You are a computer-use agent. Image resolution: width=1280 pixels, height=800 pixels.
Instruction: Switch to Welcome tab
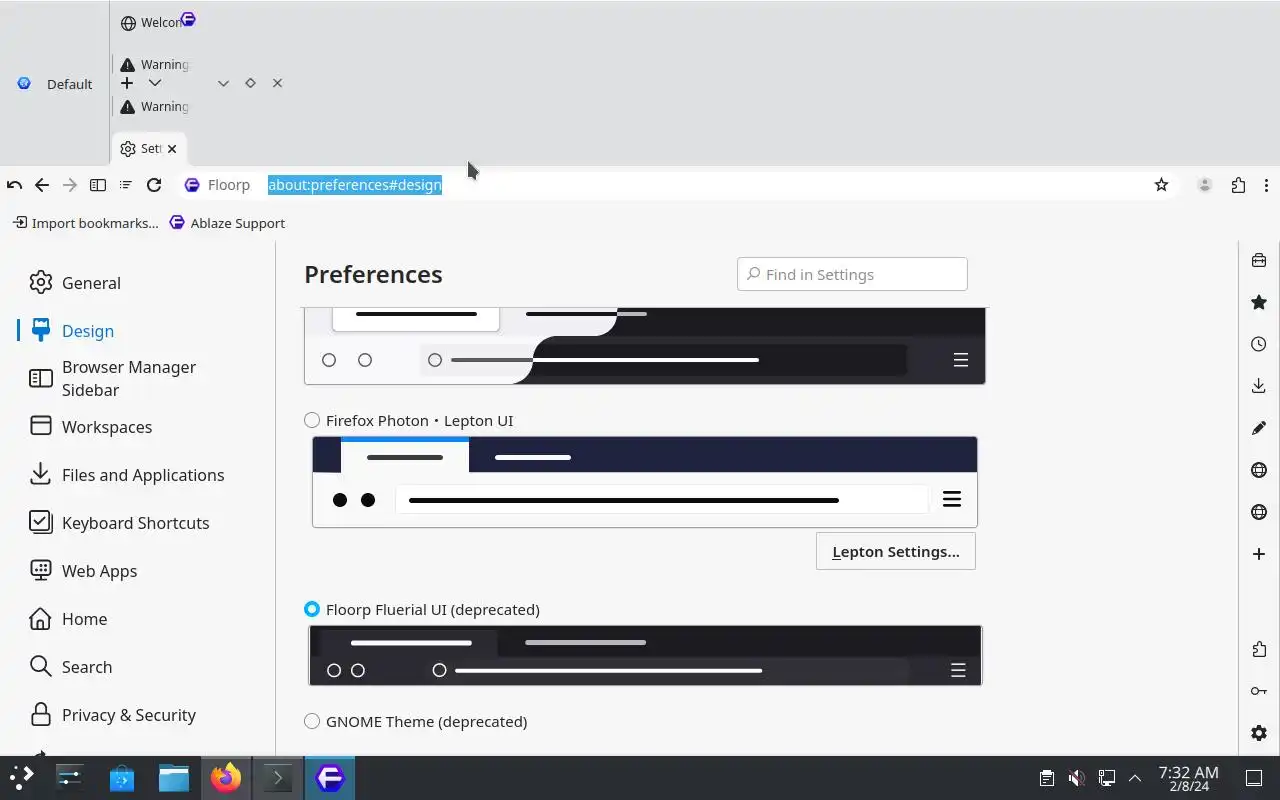coord(152,22)
